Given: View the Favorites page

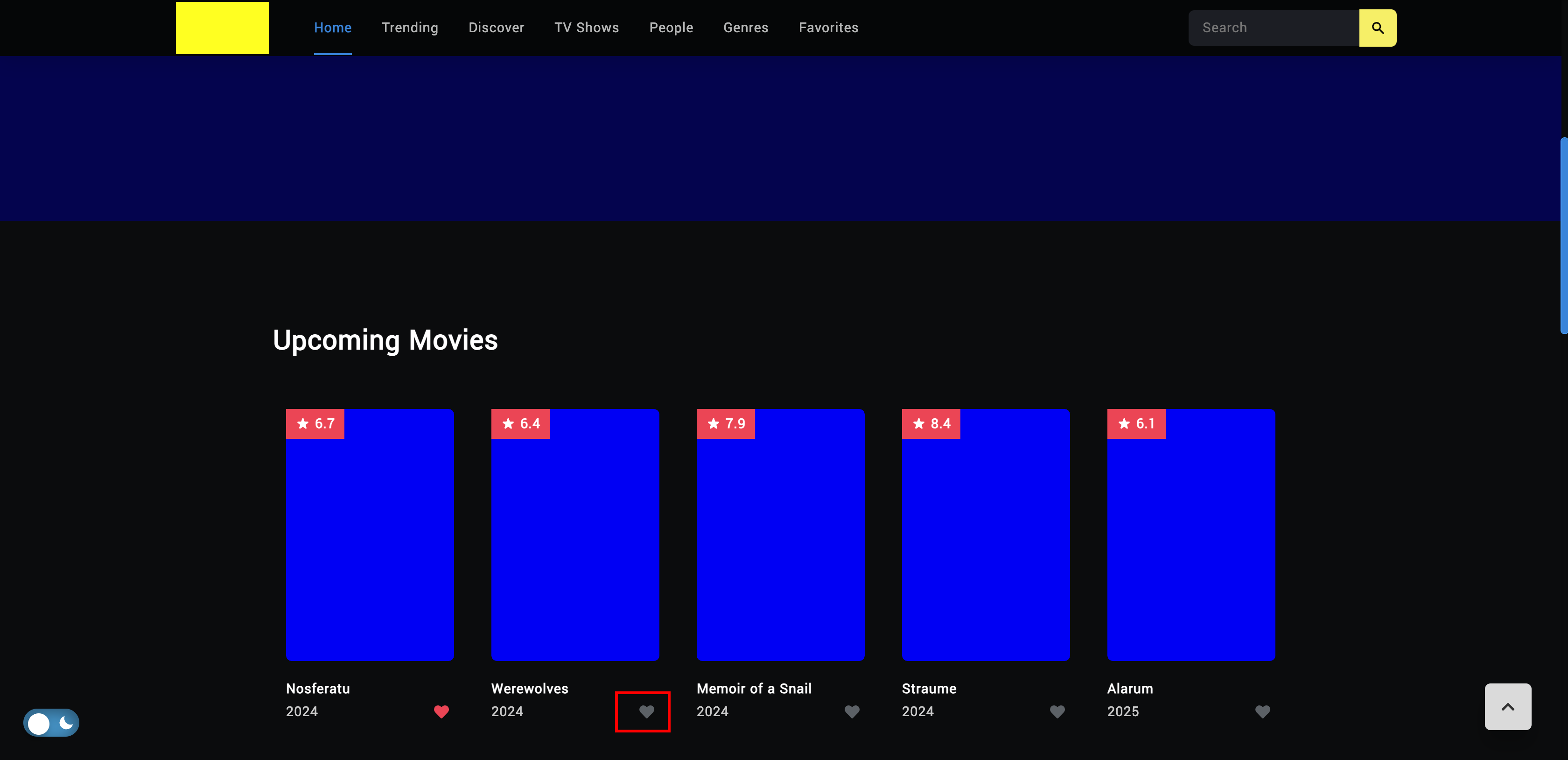Looking at the screenshot, I should [828, 28].
